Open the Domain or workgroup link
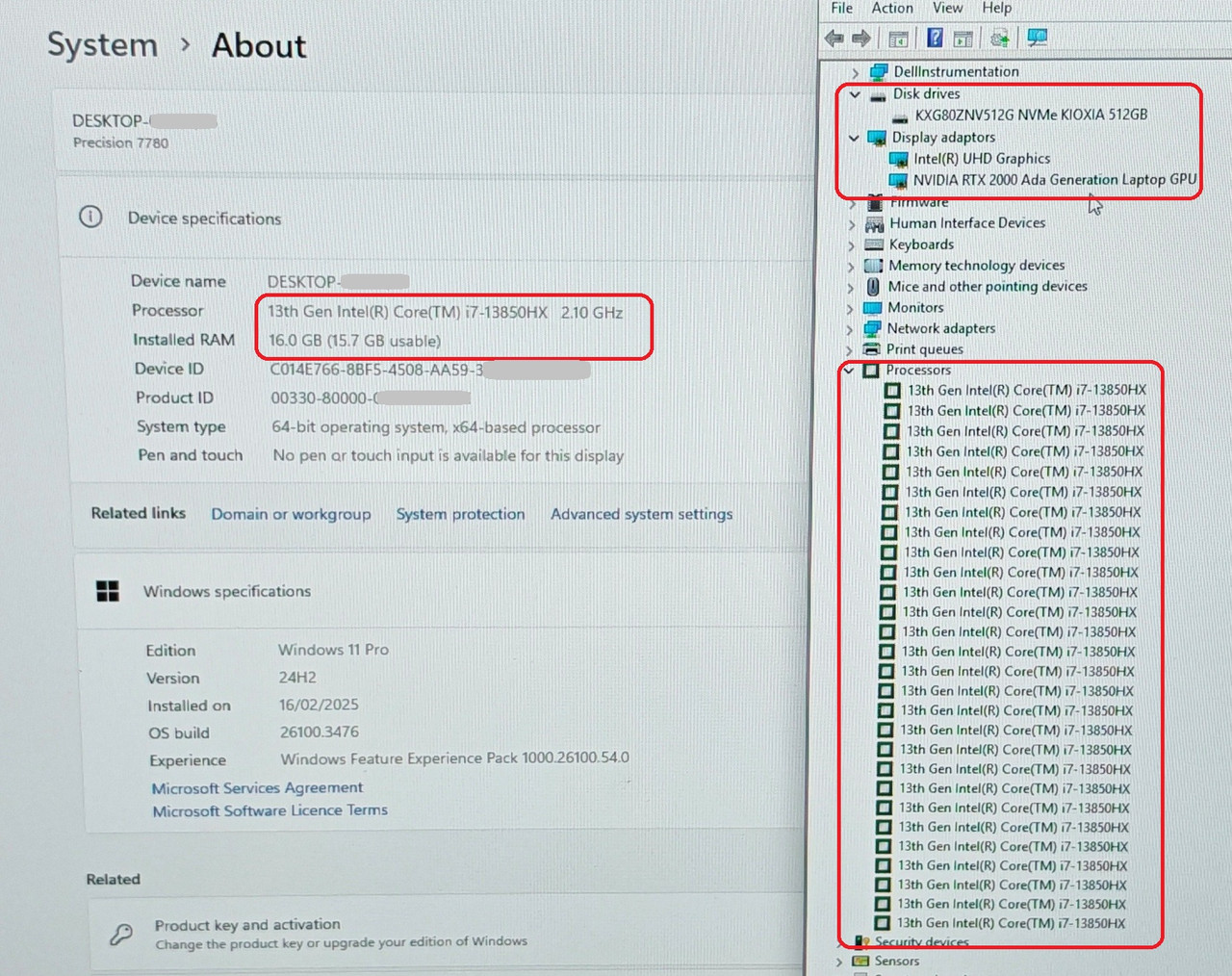This screenshot has height=976, width=1232. click(291, 514)
